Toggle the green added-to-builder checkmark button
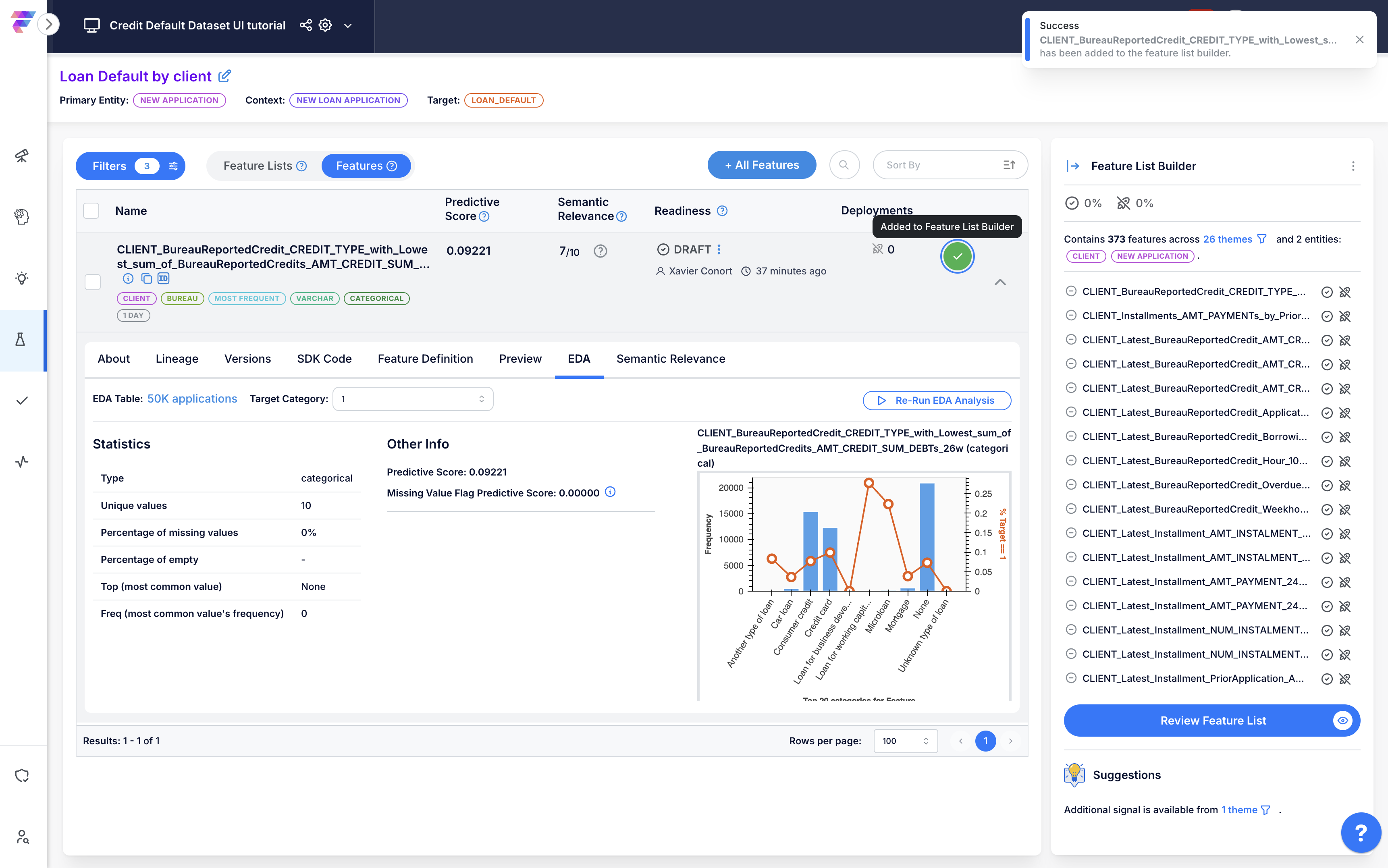This screenshot has width=1388, height=868. [957, 257]
